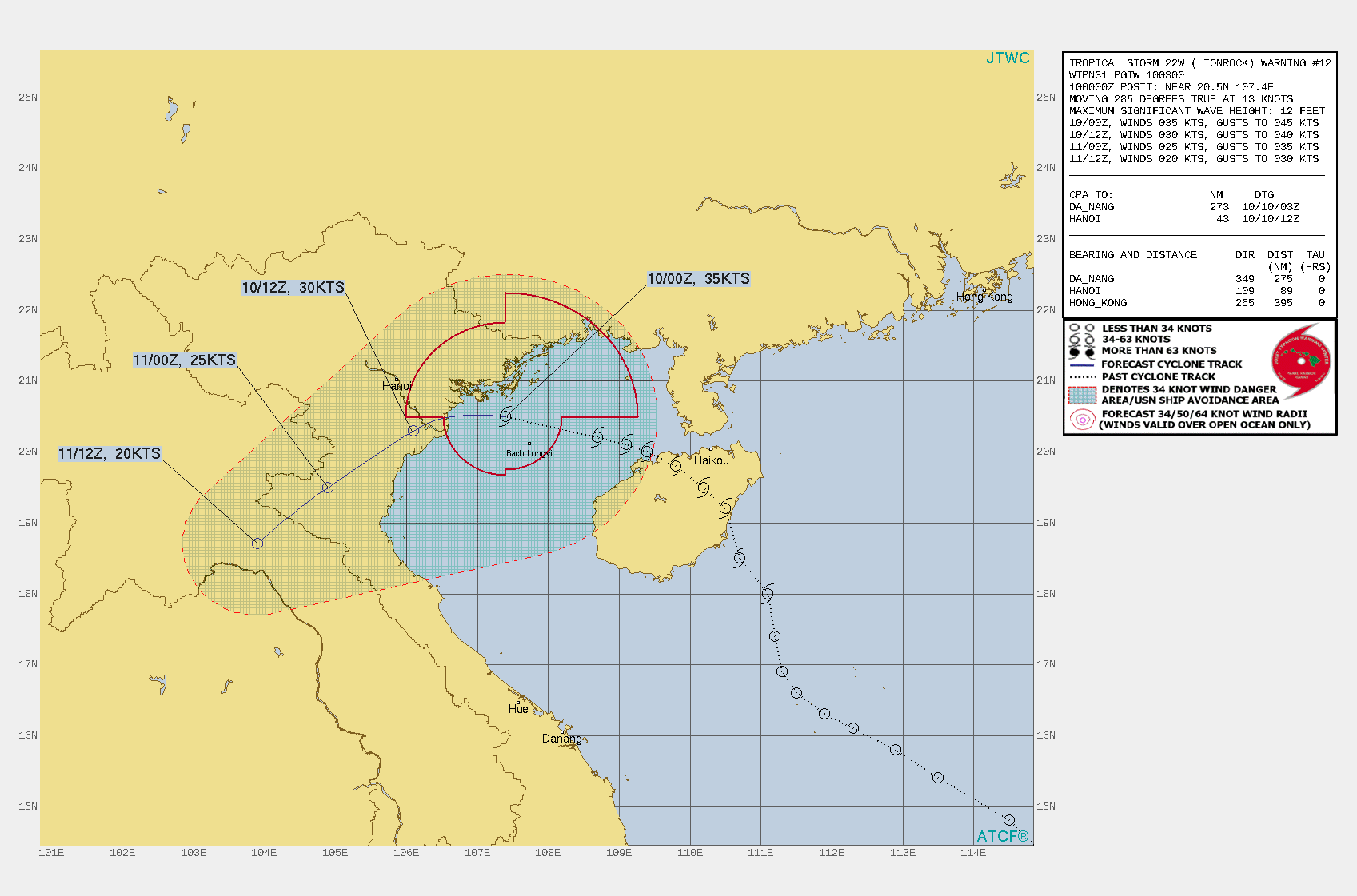Click the Bach Long Vi island marker
The image size is (1357, 896).
coord(529,444)
